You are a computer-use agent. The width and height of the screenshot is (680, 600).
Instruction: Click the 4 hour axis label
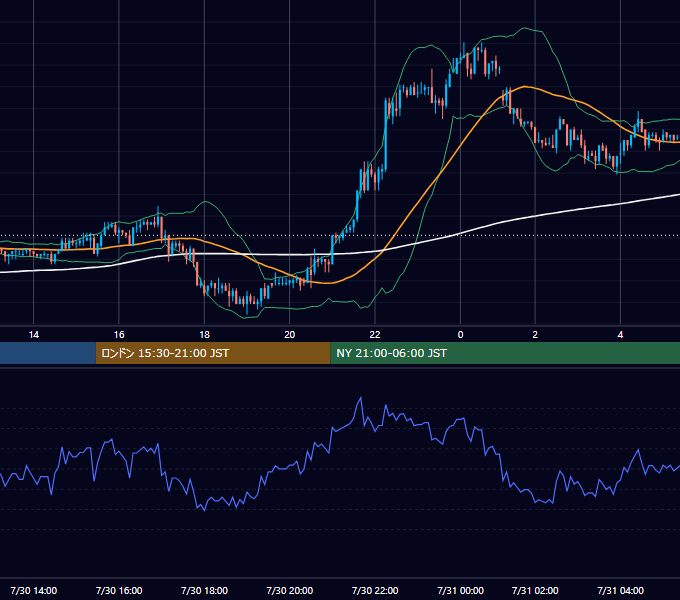click(621, 334)
